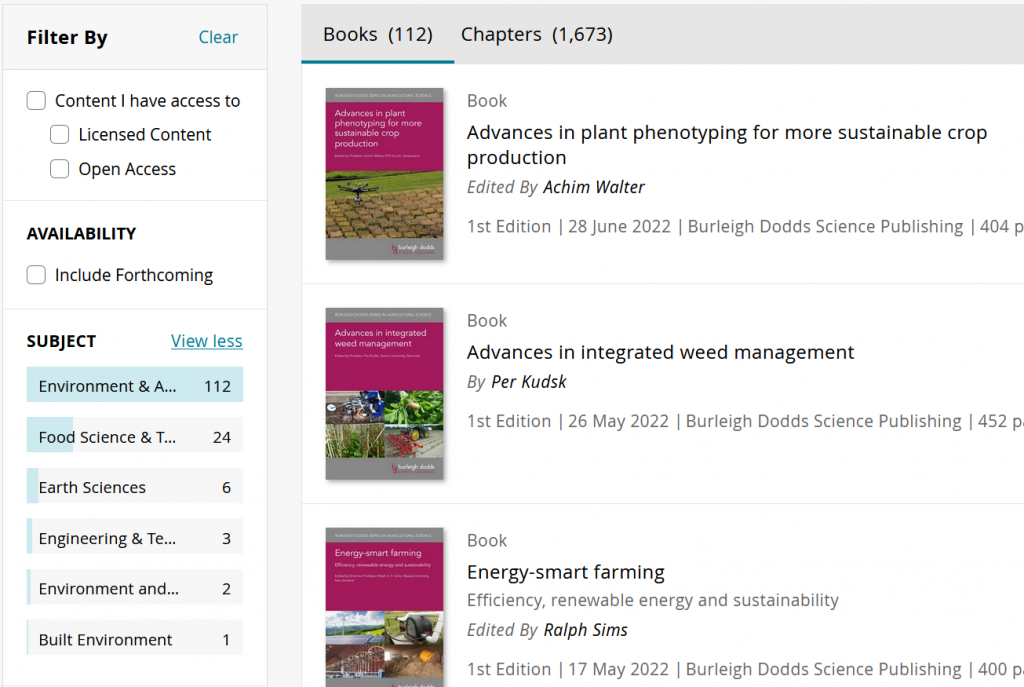1024x687 pixels.
Task: Tick the Content I have access to checkbox
Action: [x=36, y=101]
